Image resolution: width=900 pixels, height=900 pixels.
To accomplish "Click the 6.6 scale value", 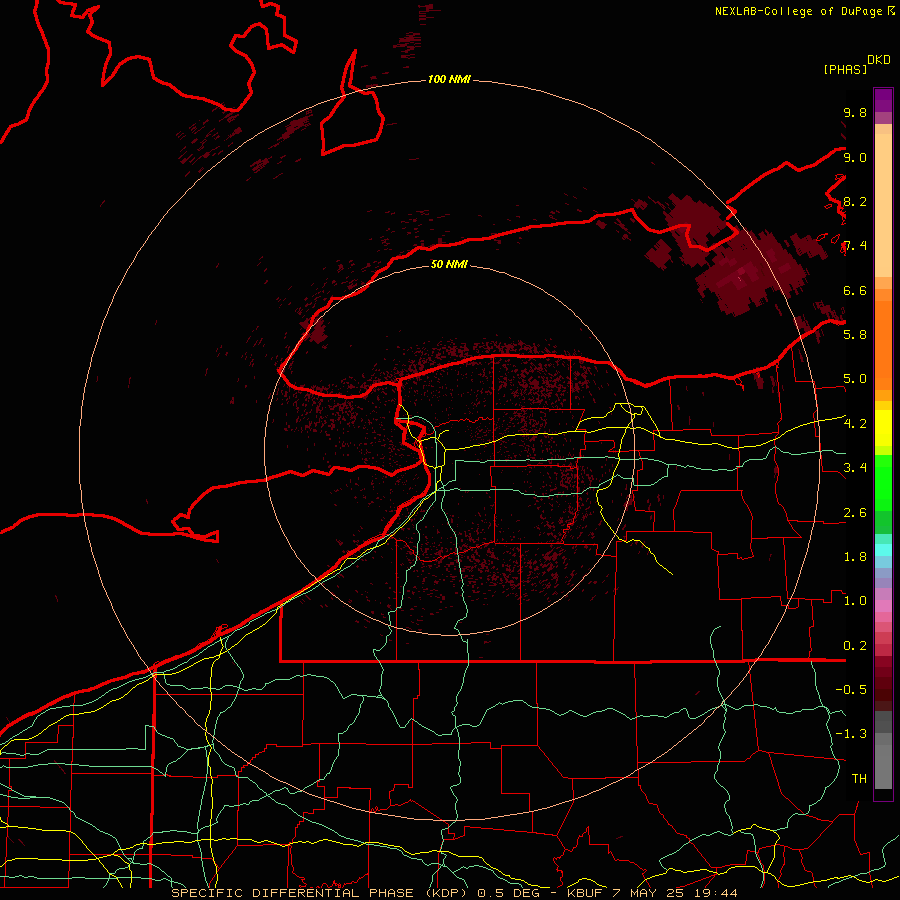I will pyautogui.click(x=855, y=290).
